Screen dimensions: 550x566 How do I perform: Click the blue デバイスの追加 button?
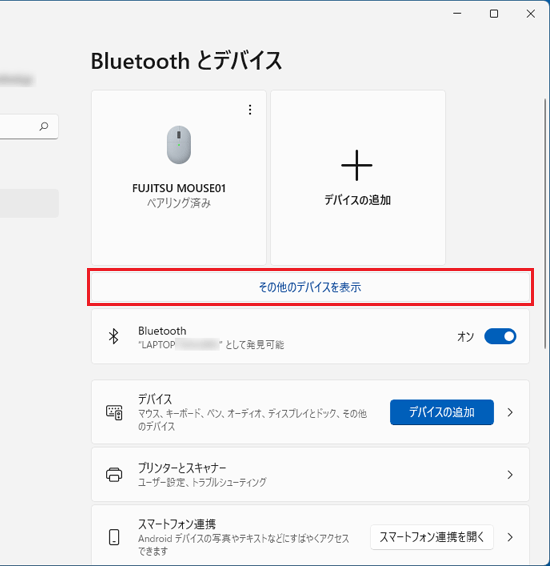[442, 412]
